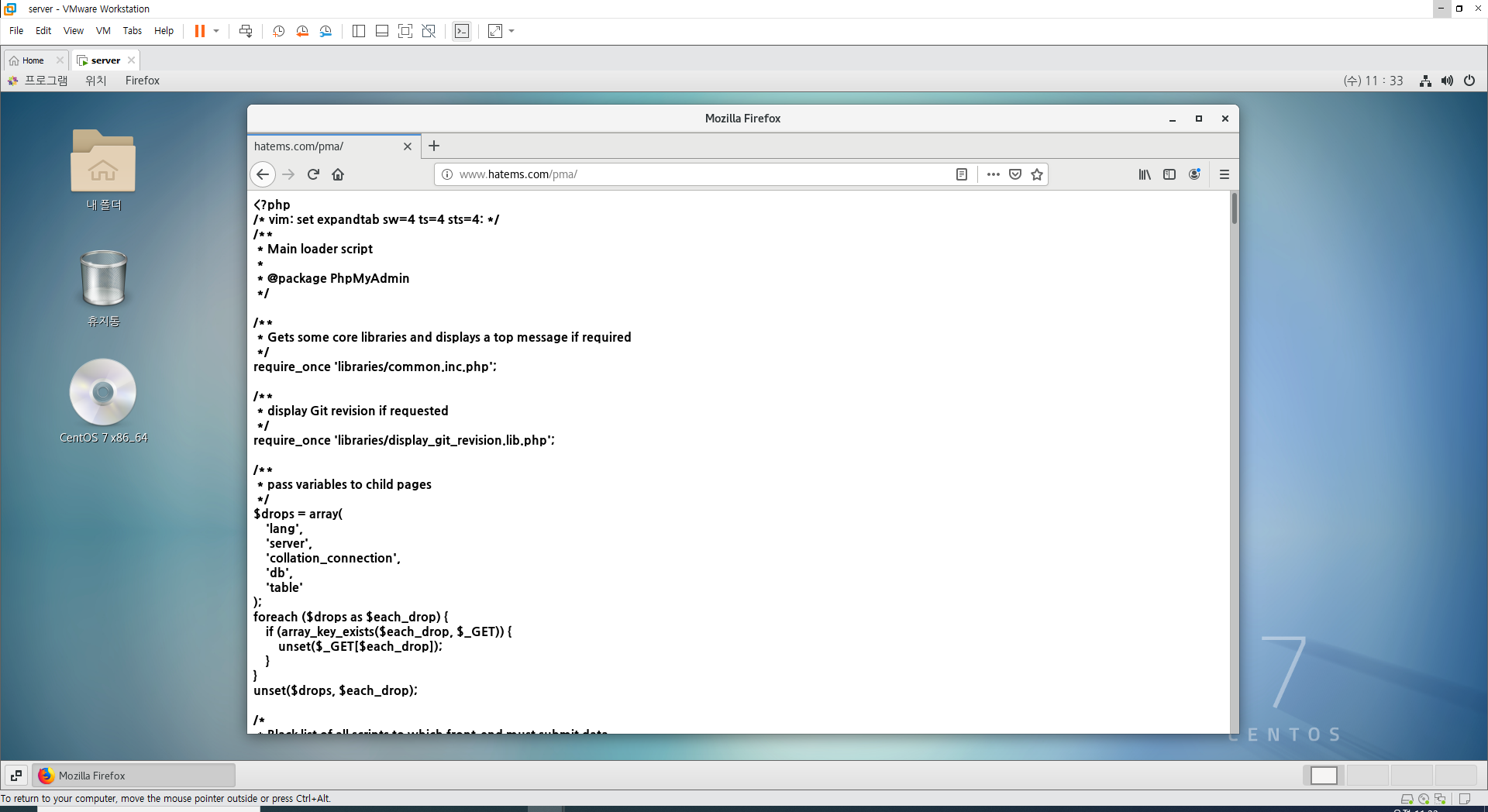Switch to the second workspace
The width and height of the screenshot is (1488, 812).
(1368, 775)
